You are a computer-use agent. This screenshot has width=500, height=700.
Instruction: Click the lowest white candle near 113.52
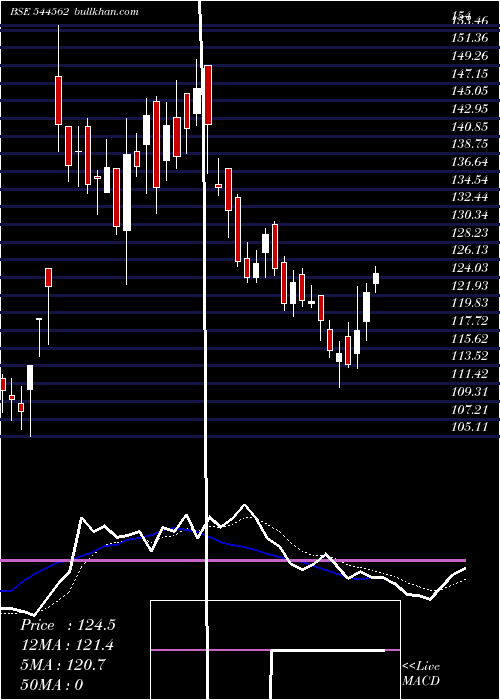[339, 358]
